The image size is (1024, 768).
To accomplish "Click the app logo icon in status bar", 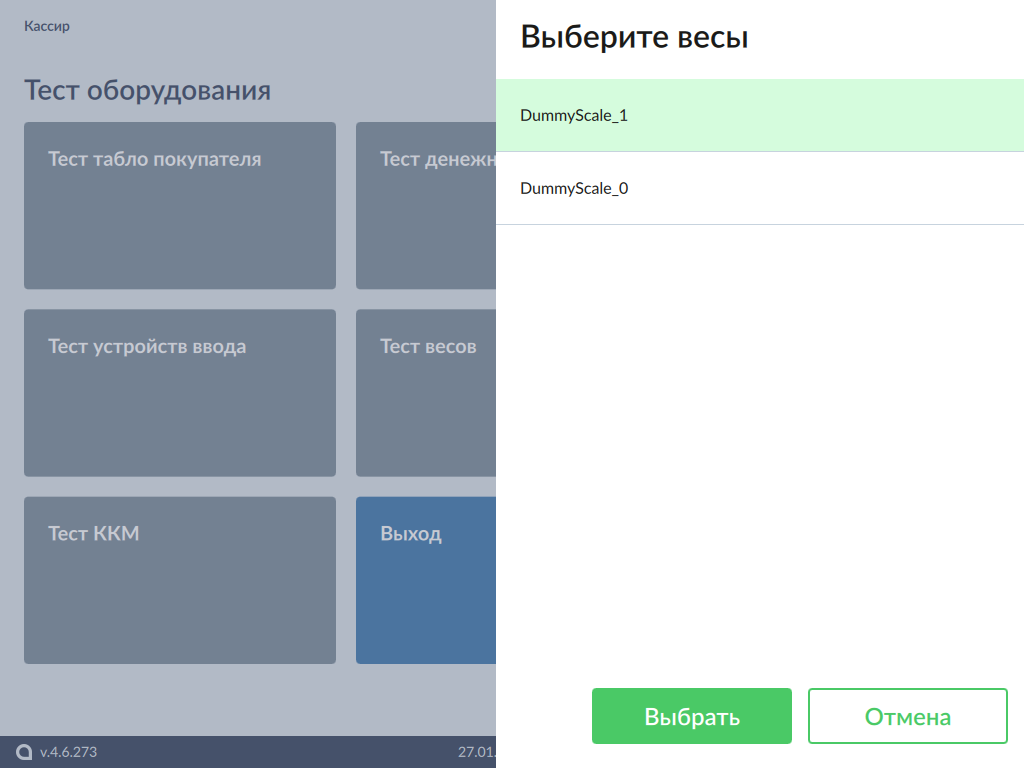I will [25, 752].
